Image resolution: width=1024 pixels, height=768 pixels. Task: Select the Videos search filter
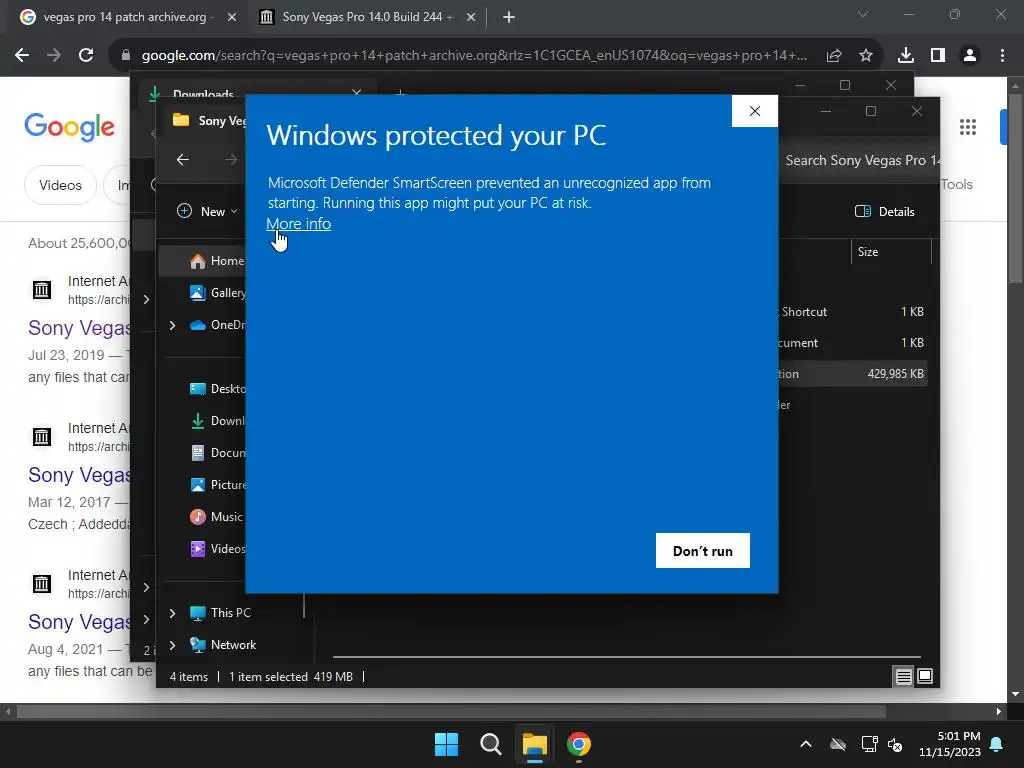(60, 185)
